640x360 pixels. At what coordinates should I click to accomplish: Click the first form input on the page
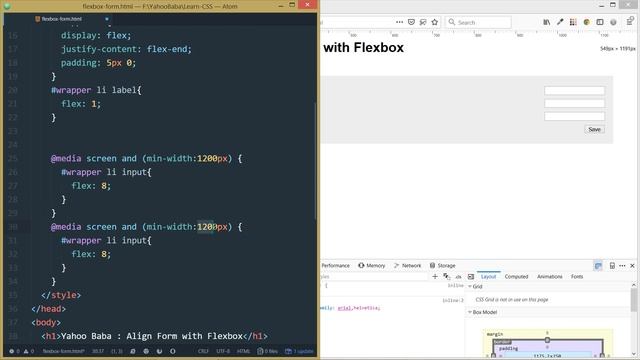tap(574, 91)
